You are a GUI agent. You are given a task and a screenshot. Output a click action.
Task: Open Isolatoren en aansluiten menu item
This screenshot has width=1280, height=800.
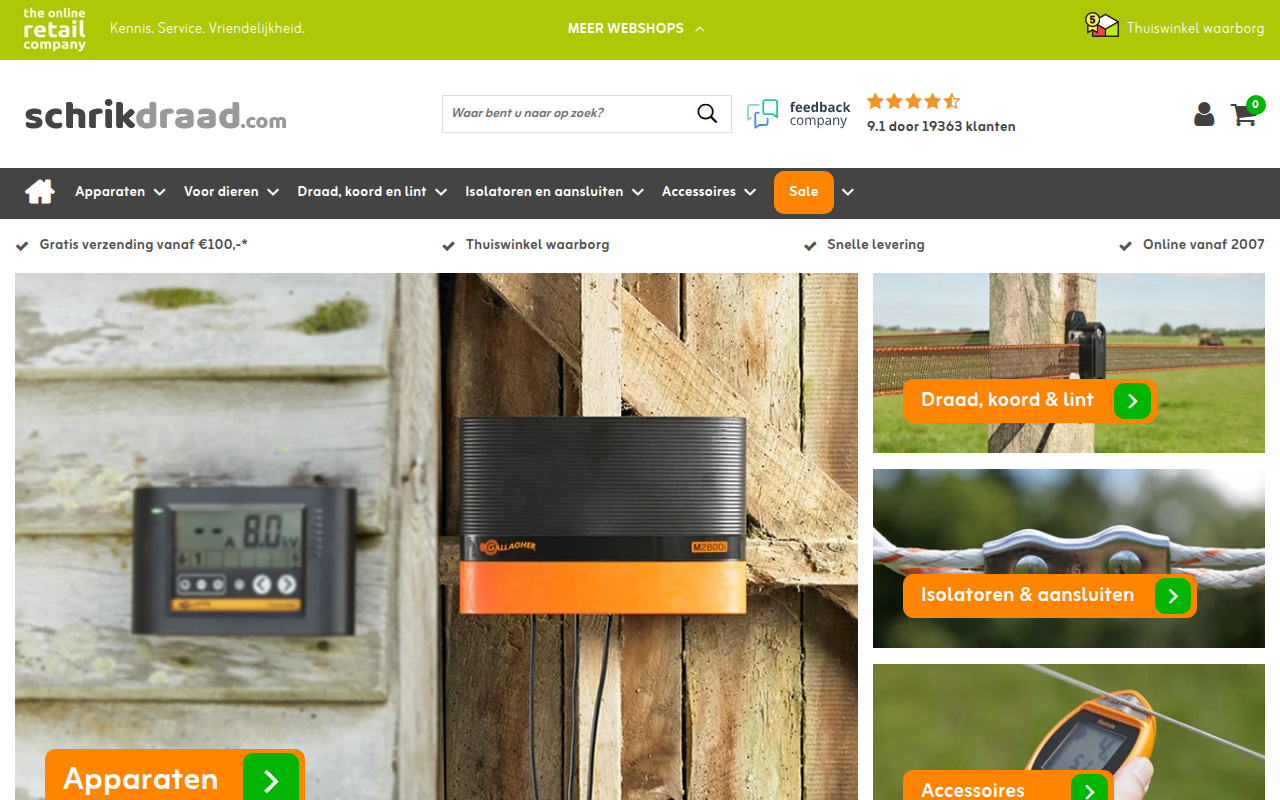click(544, 192)
